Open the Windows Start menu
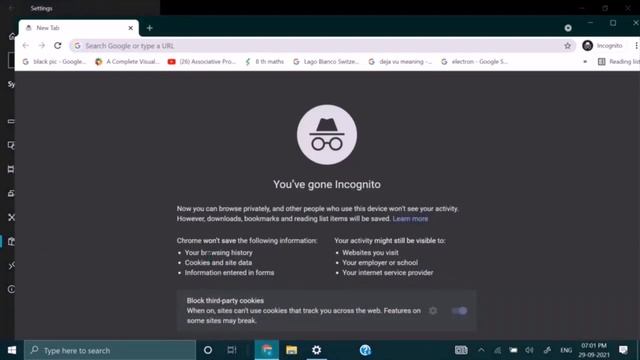 point(11,350)
